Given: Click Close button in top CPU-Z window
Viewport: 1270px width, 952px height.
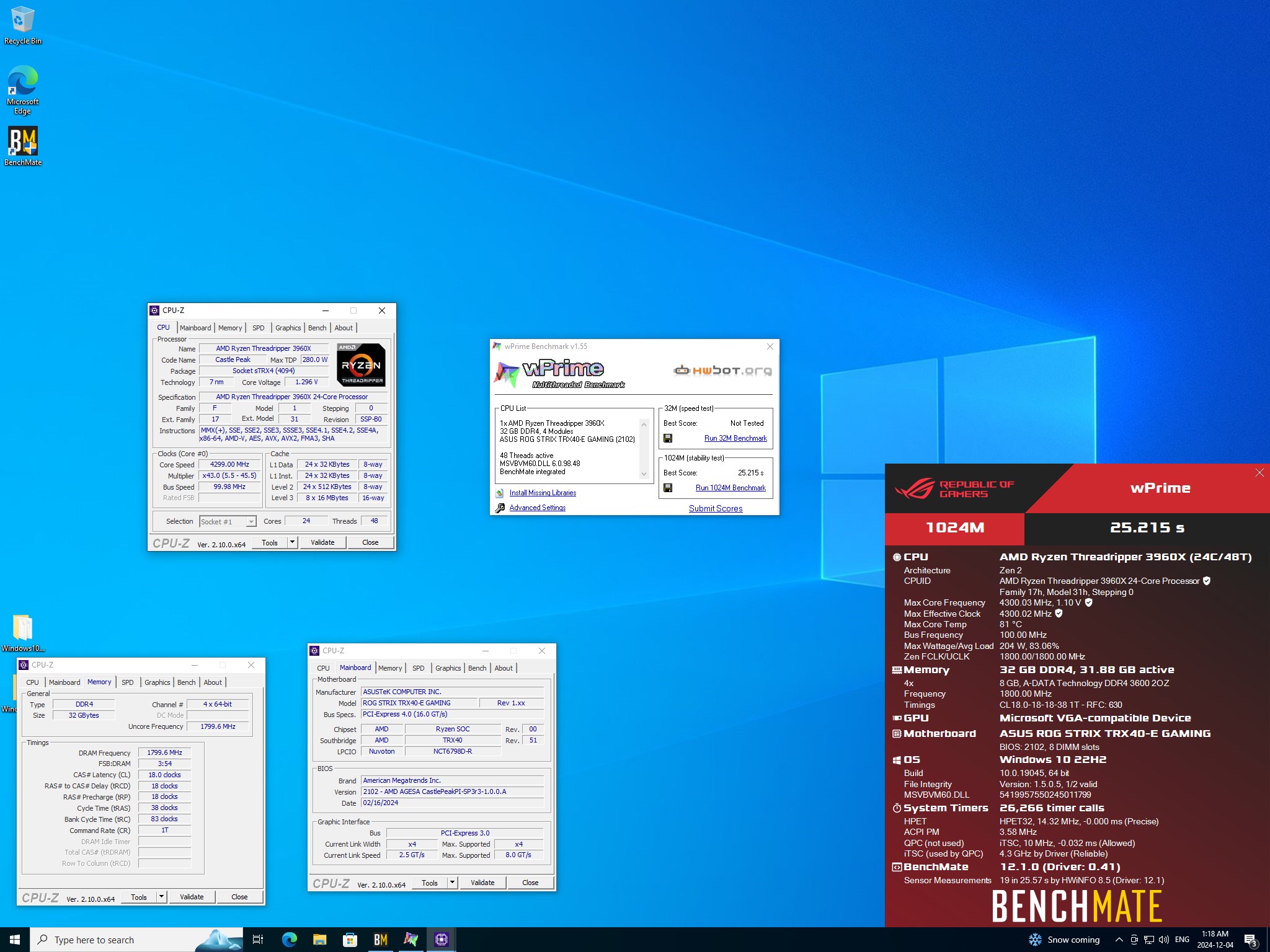Looking at the screenshot, I should pos(370,542).
